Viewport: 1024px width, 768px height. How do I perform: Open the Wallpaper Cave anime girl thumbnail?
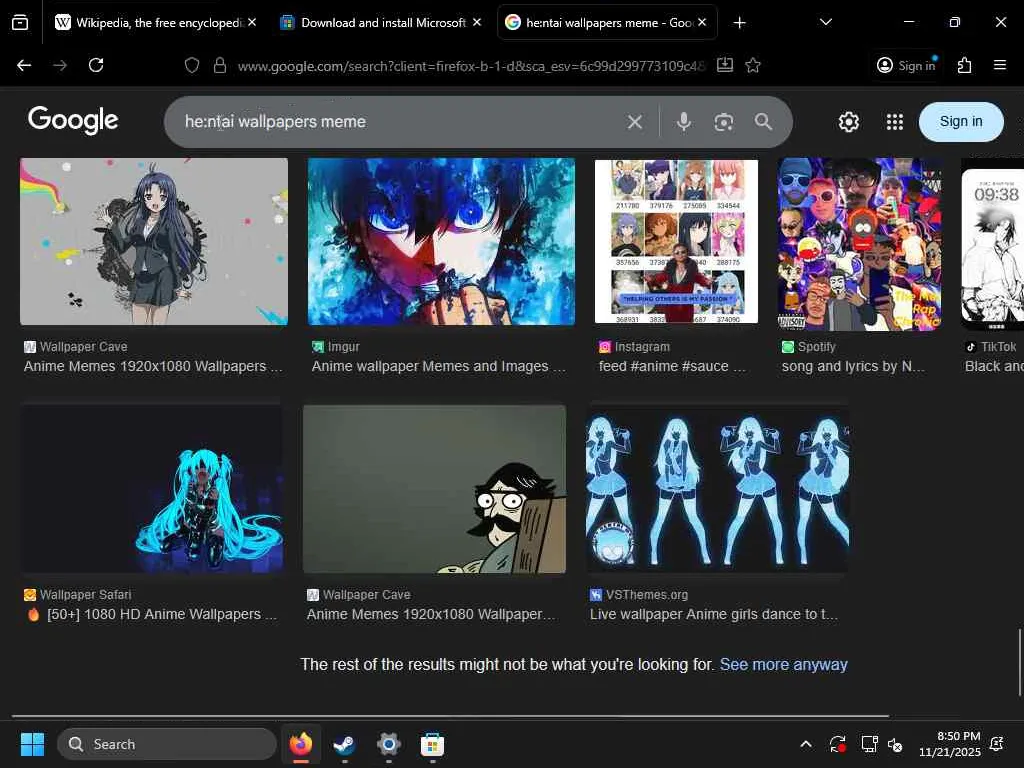coord(154,242)
